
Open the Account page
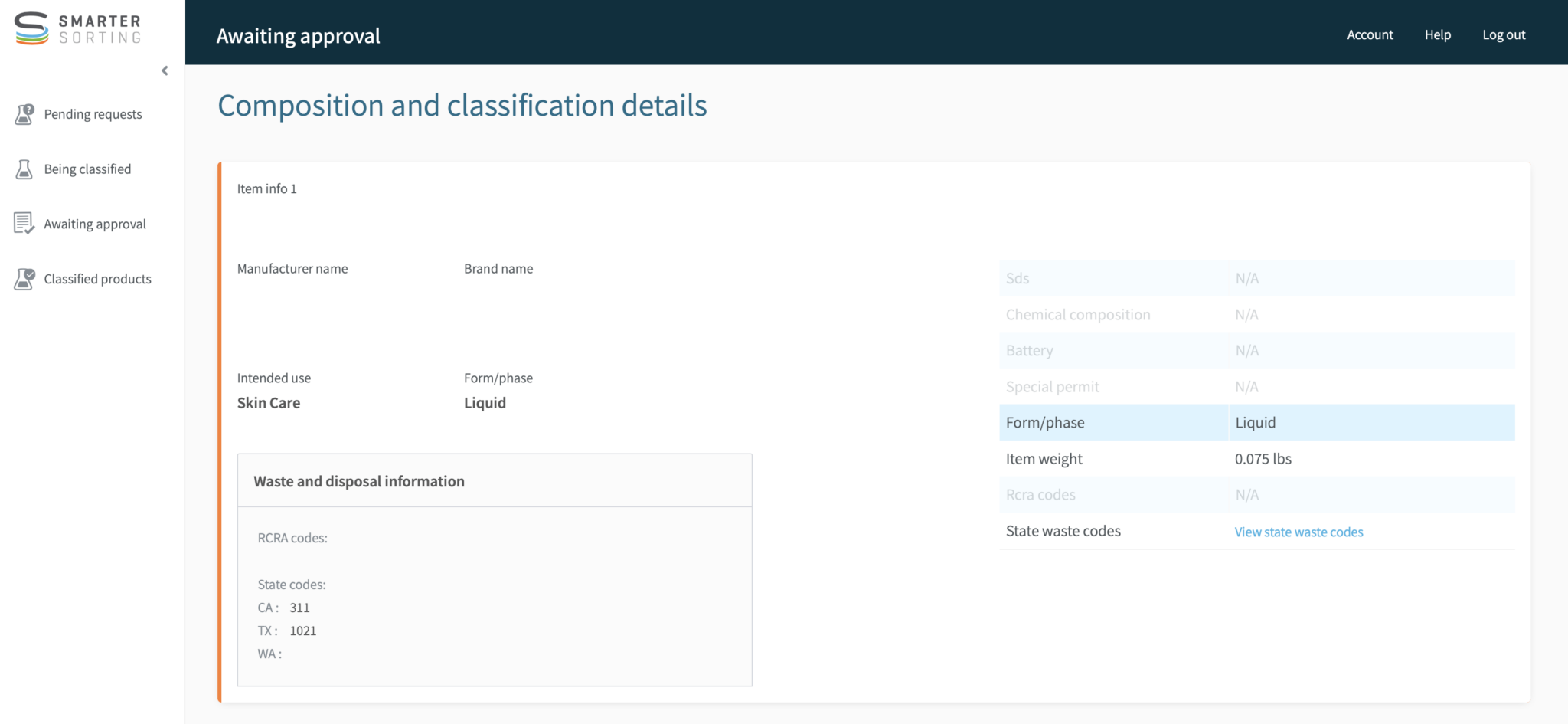click(x=1370, y=35)
